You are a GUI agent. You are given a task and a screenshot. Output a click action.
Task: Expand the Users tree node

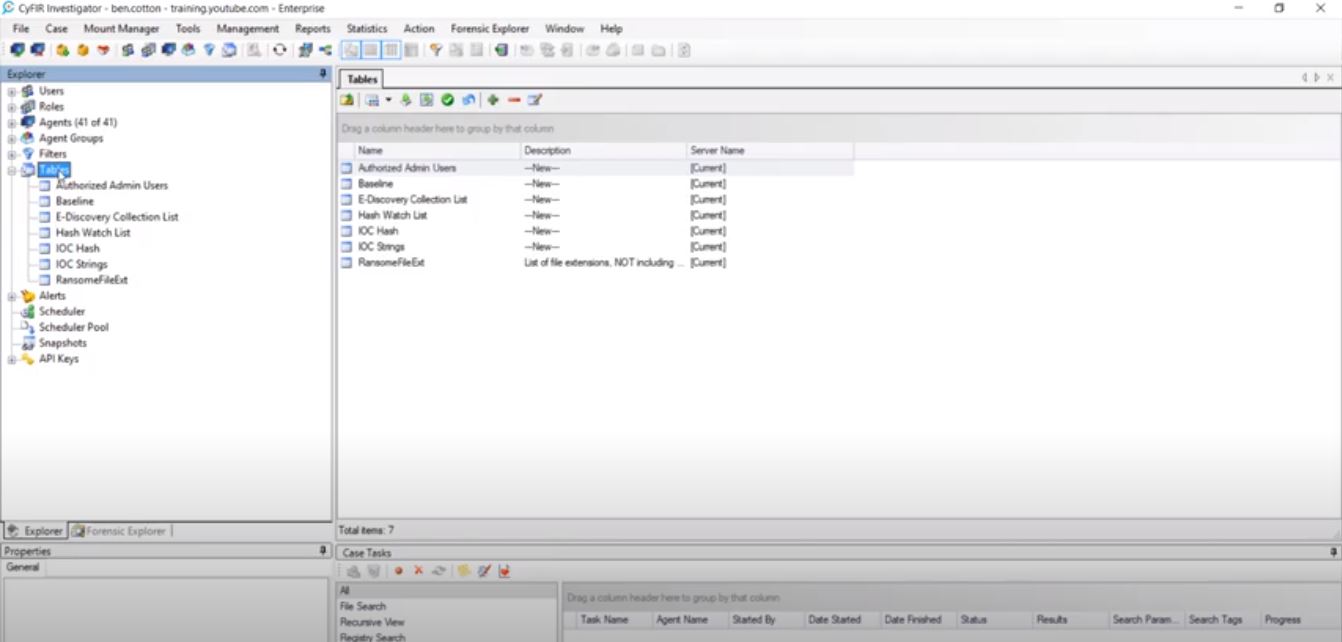pos(12,91)
